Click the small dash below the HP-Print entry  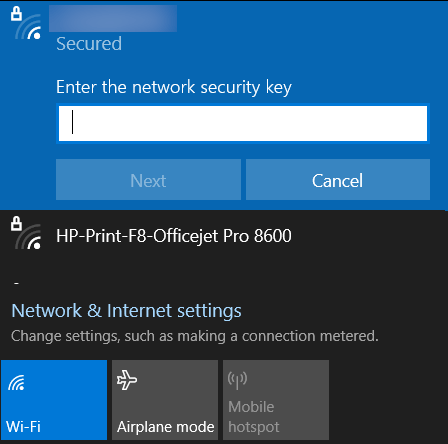(x=16, y=284)
